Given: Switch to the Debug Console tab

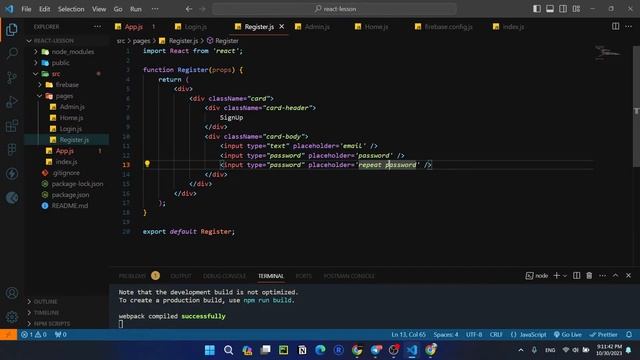Looking at the screenshot, I should 224,276.
